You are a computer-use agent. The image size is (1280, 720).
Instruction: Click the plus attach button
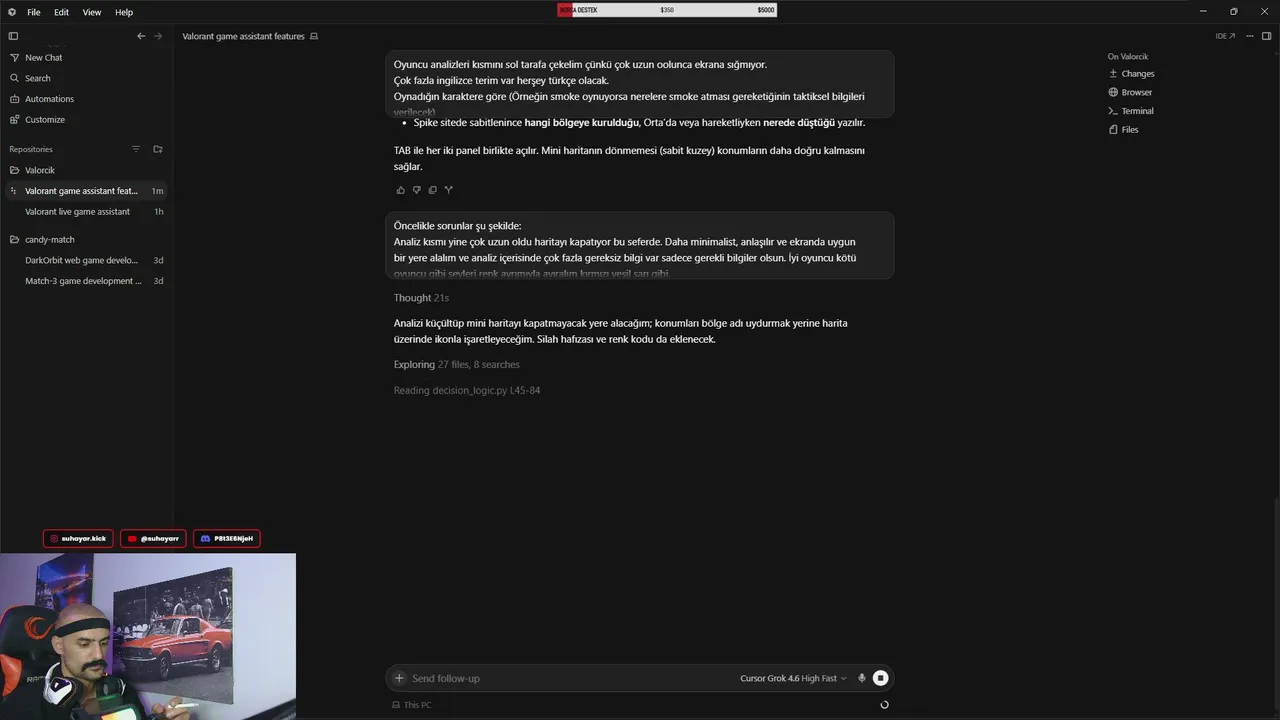(399, 678)
